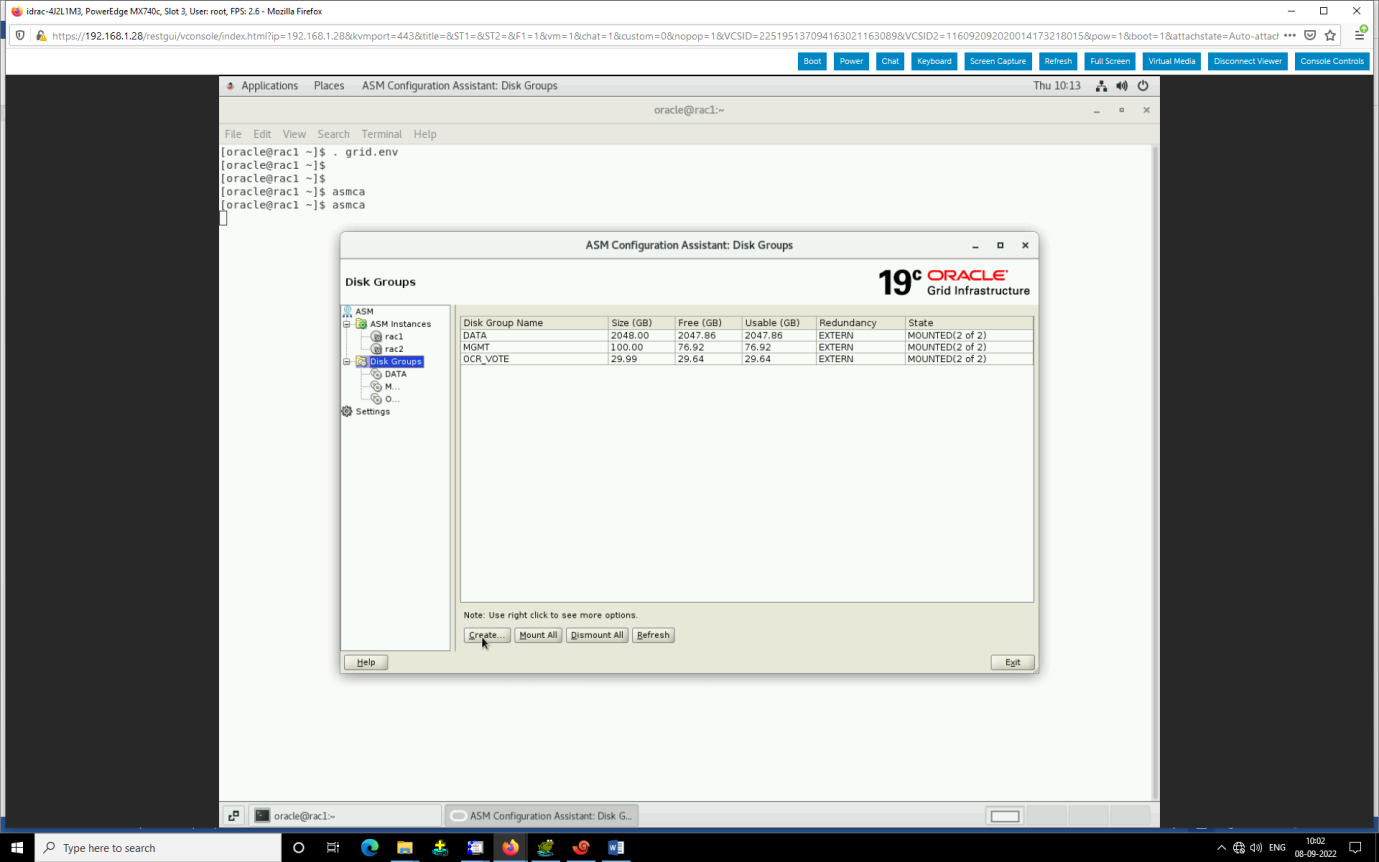Open Microsoft Word from taskbar
1379x862 pixels.
(x=616, y=847)
